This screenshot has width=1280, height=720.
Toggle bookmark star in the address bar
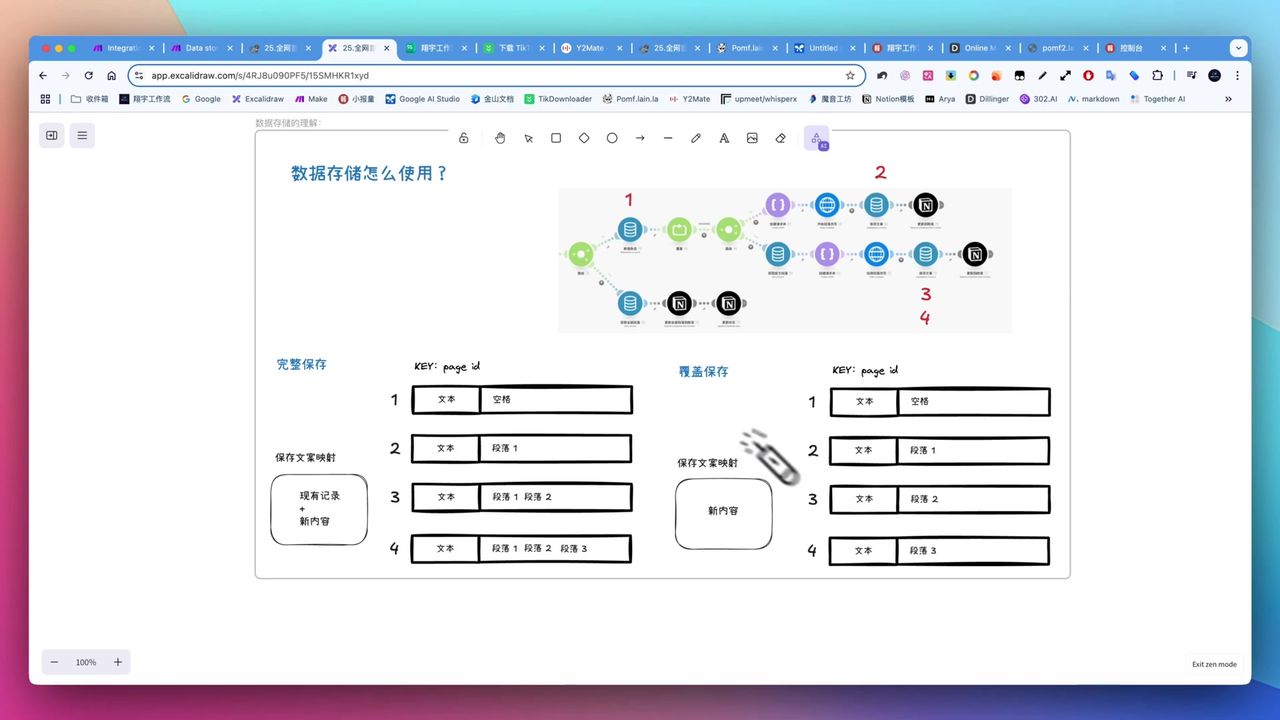coord(849,75)
